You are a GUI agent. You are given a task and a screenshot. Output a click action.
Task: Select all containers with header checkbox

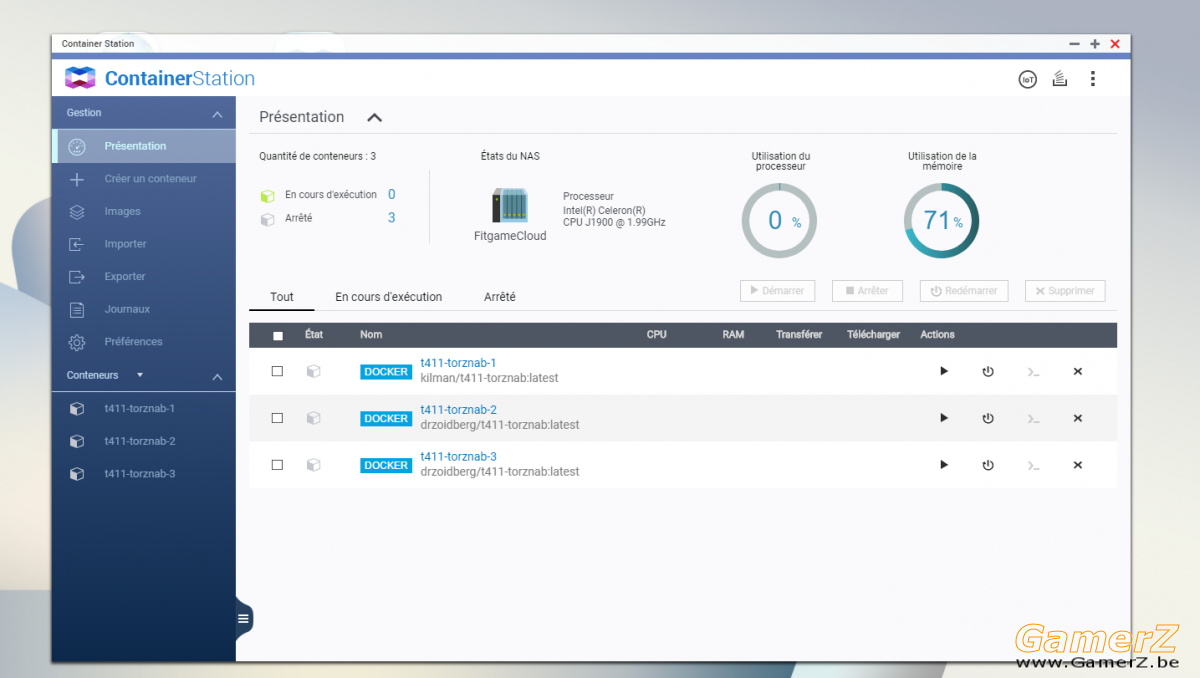point(278,336)
